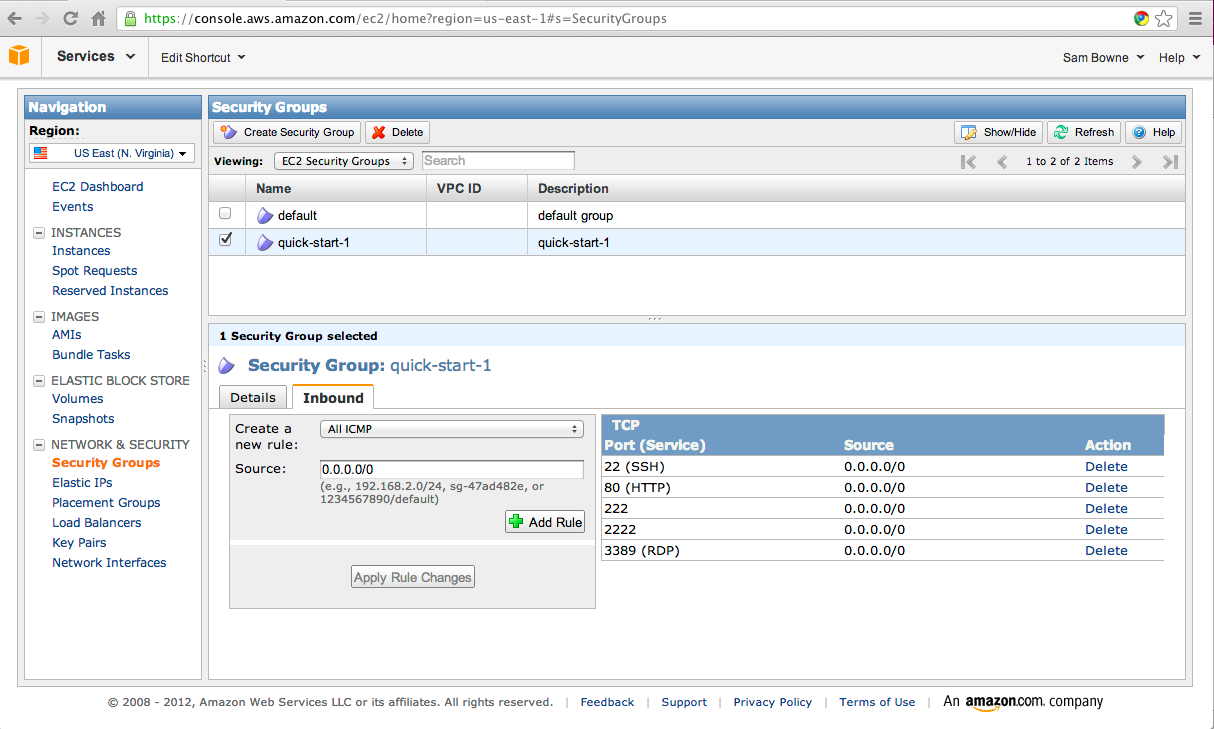Open Snapshots link
This screenshot has width=1214, height=729.
tap(83, 419)
